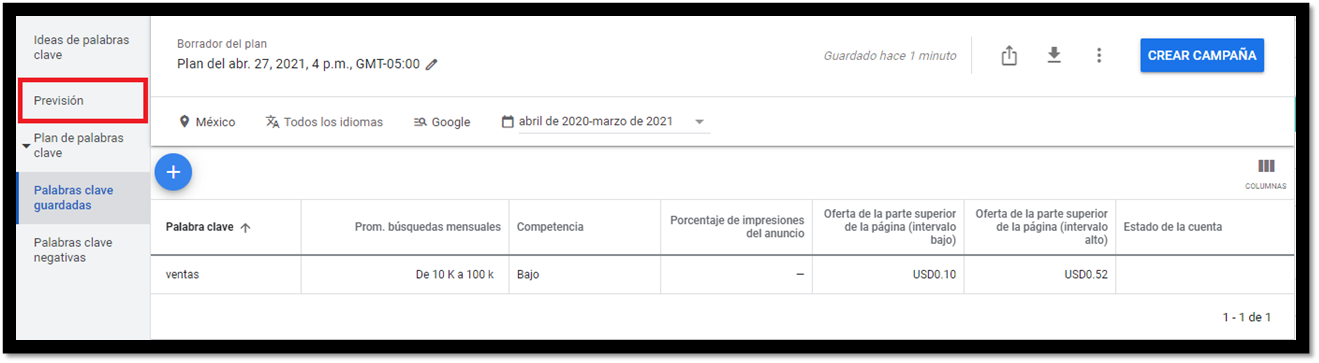1319x363 pixels.
Task: Click the Todos los idiomas language filter
Action: [325, 122]
